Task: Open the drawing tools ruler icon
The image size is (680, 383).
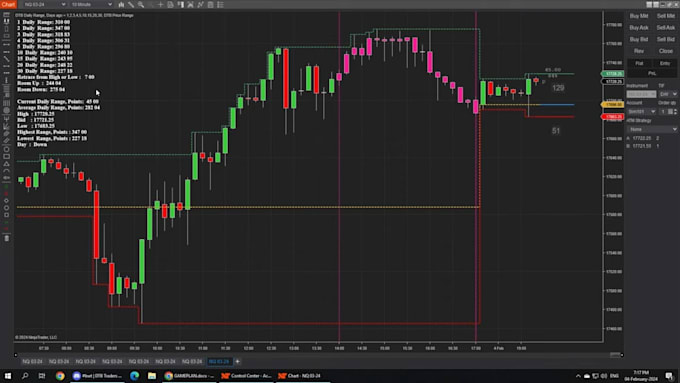Action: point(131,4)
